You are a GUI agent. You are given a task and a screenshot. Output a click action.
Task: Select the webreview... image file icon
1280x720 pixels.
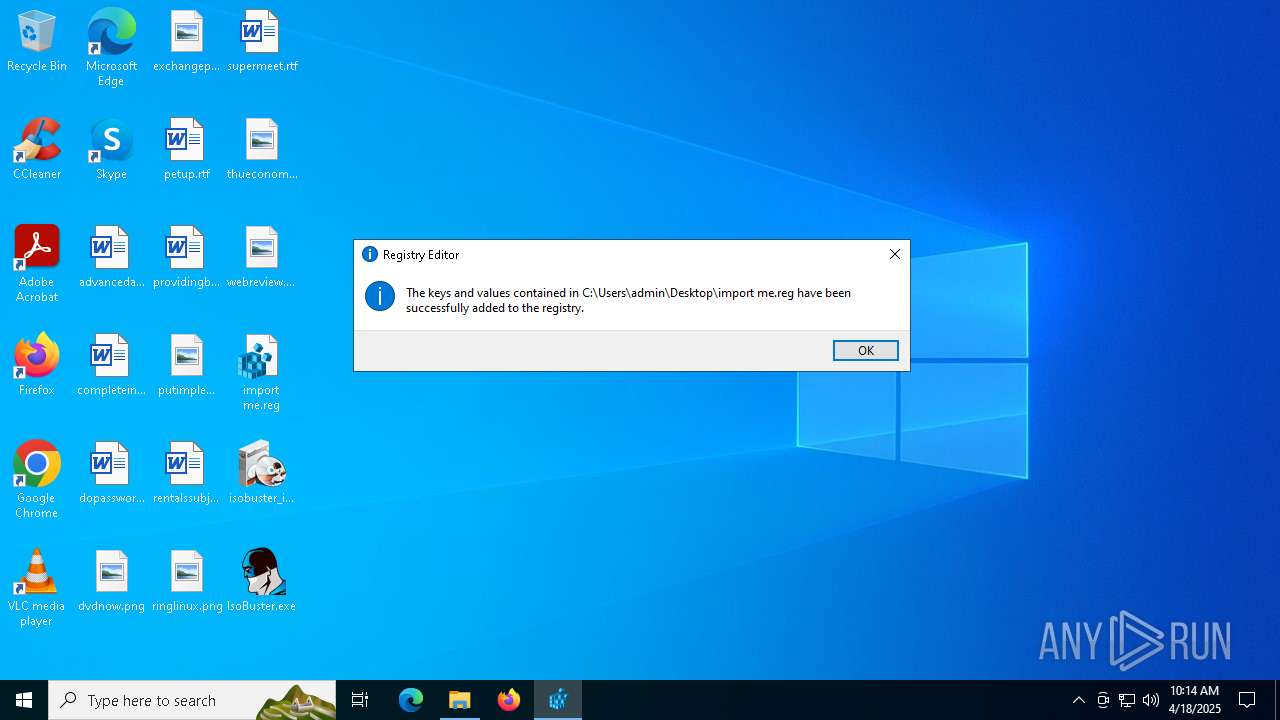(x=262, y=258)
